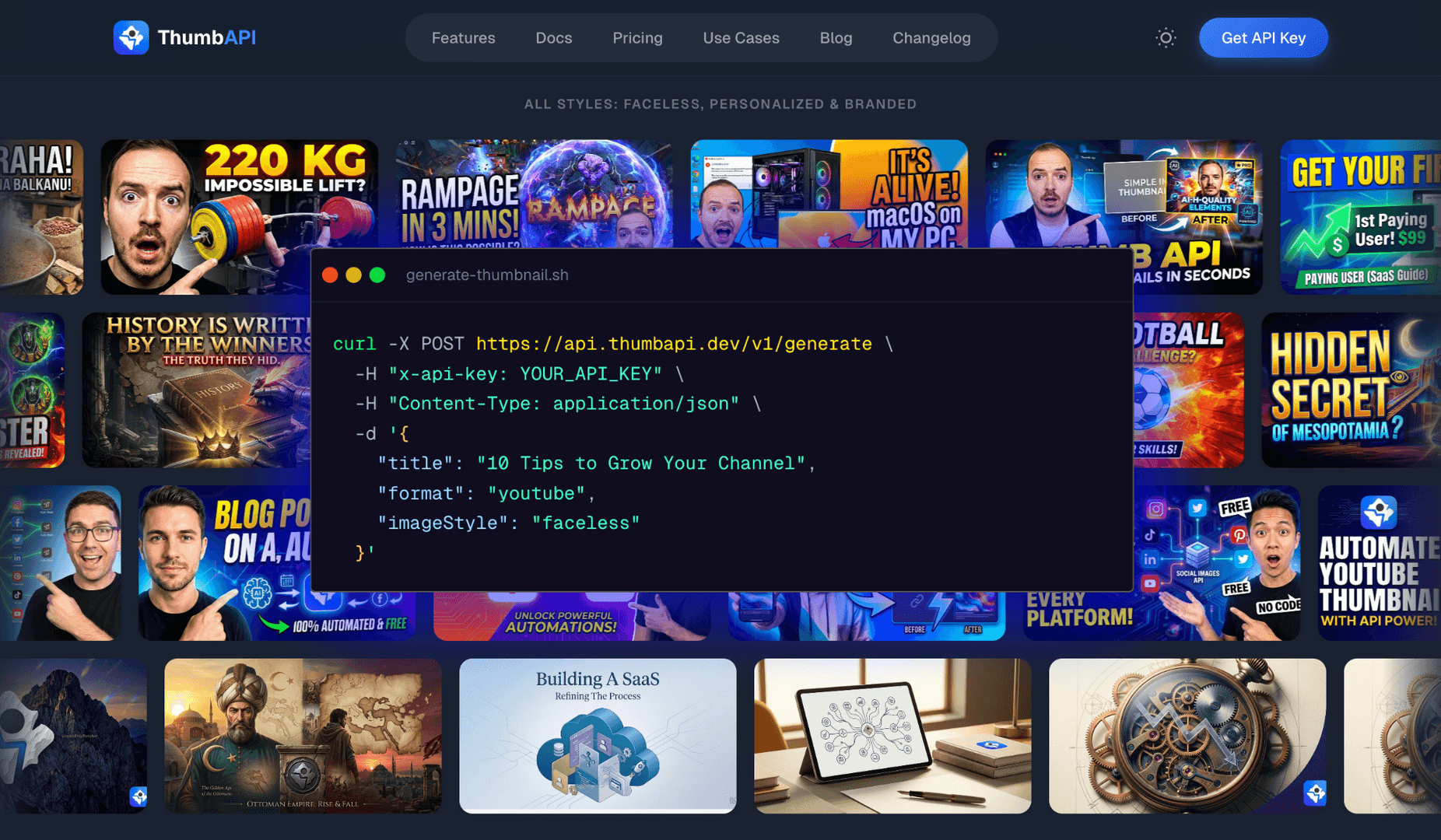1441x840 pixels.
Task: Open the Ottoman Empire Rise & Fall thumbnail
Action: click(303, 736)
